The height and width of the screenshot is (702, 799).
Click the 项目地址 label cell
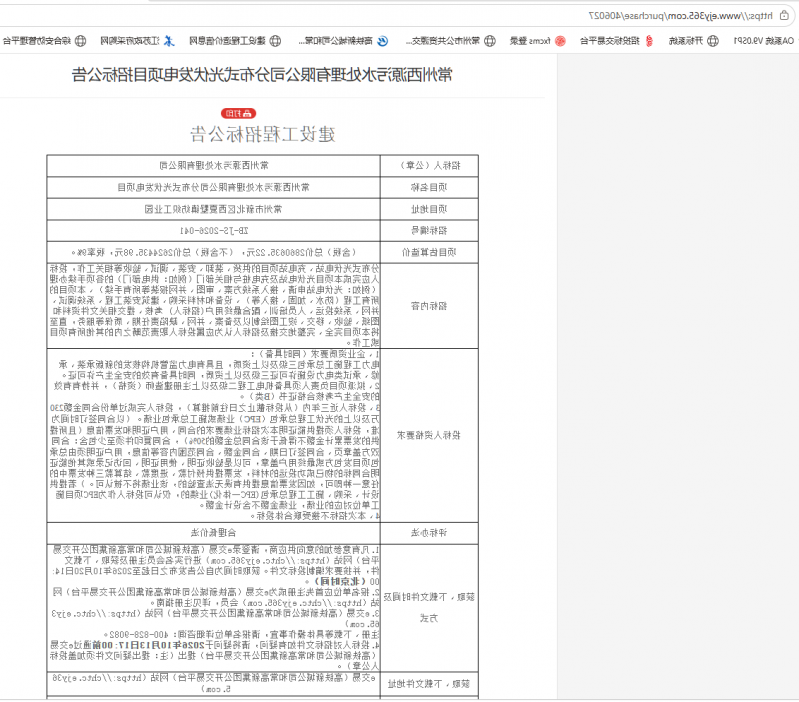pyautogui.click(x=429, y=209)
